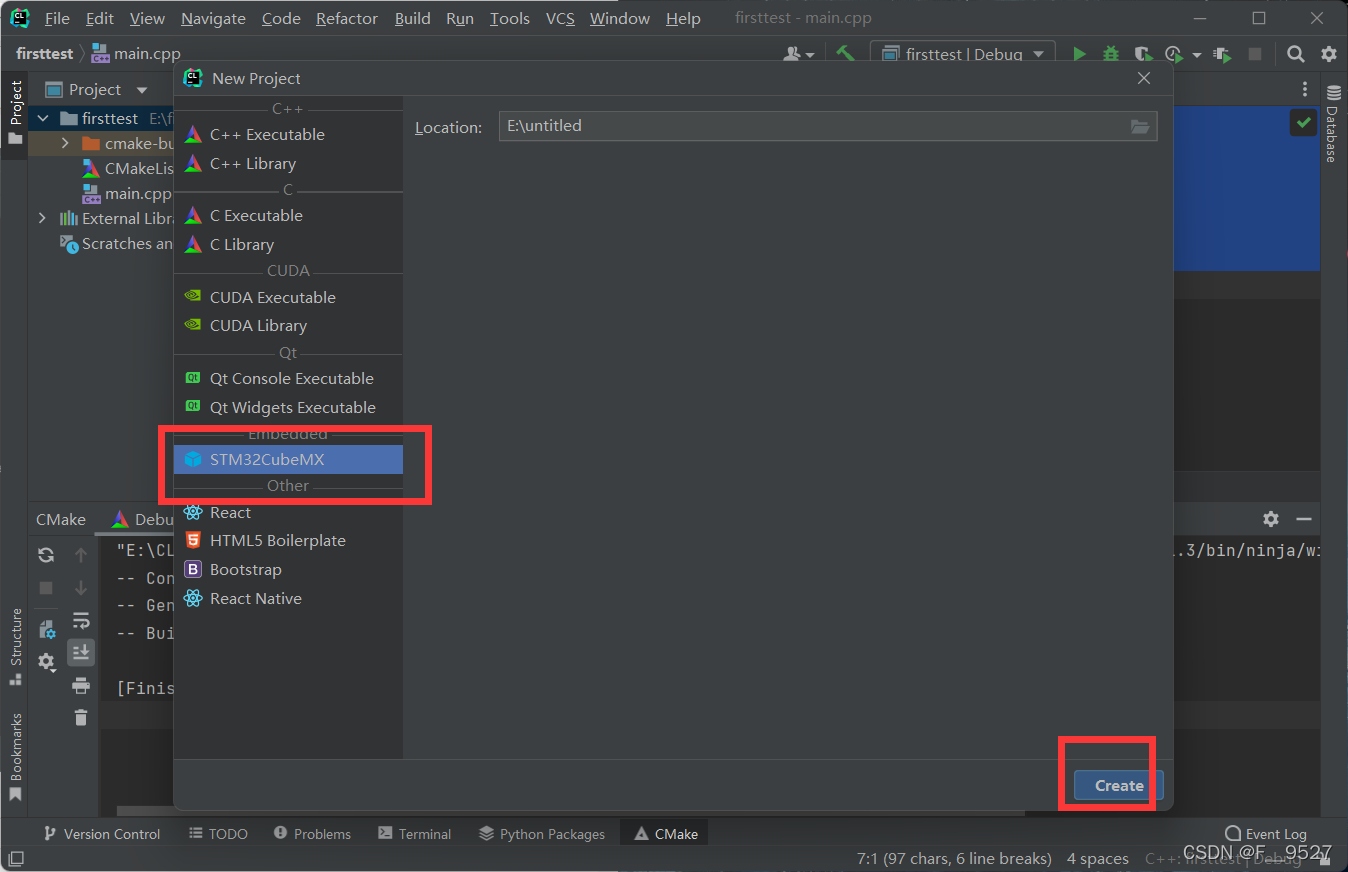Open the VCS menu
This screenshot has width=1348, height=872.
(560, 18)
